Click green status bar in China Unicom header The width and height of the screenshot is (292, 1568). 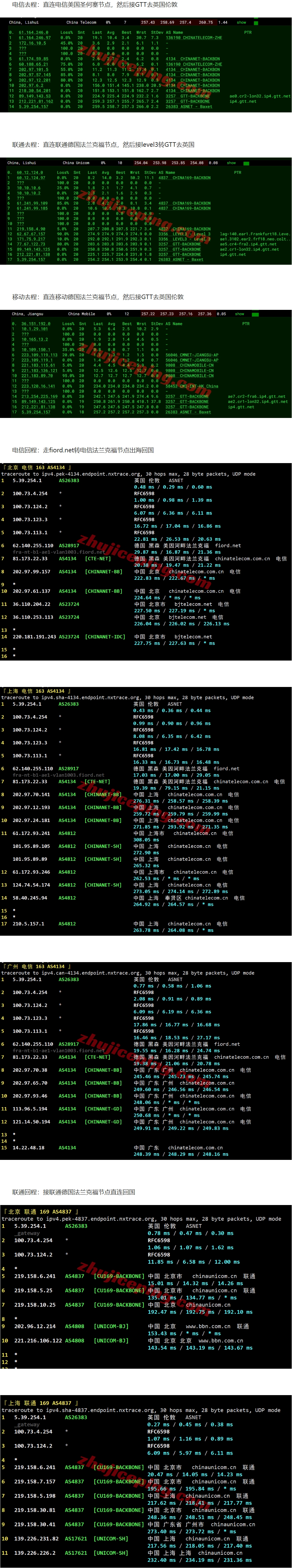point(247,162)
